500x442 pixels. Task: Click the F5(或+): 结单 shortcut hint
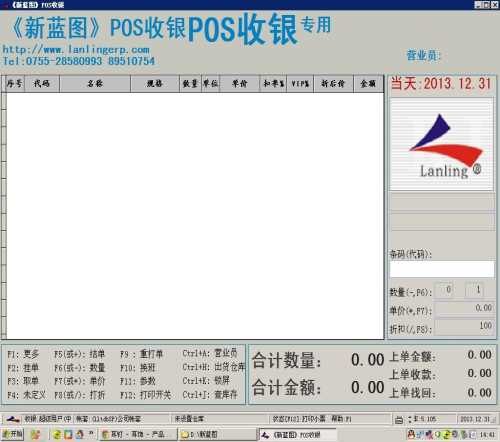[80, 354]
